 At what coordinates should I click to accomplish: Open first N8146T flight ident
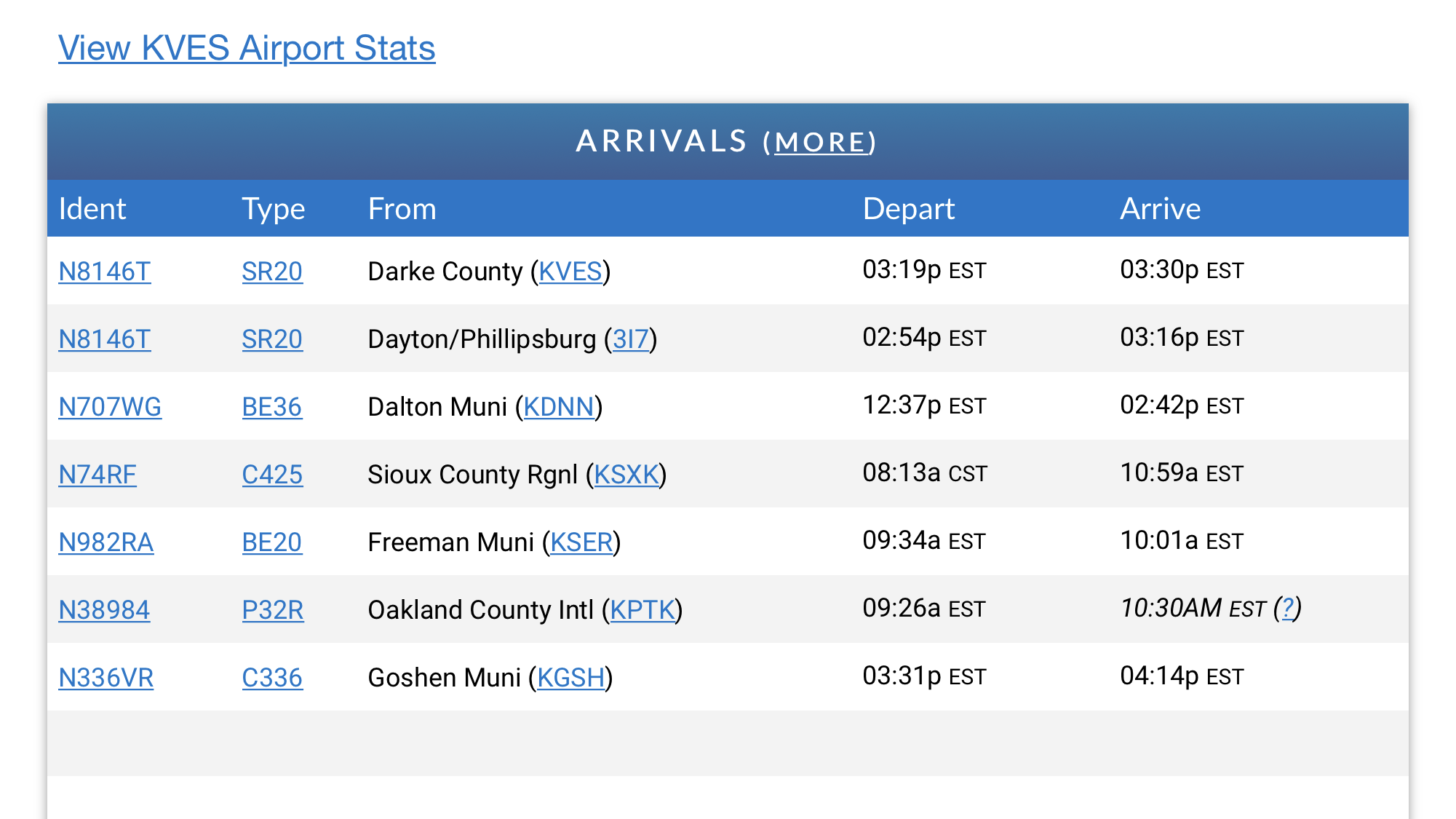click(x=105, y=272)
